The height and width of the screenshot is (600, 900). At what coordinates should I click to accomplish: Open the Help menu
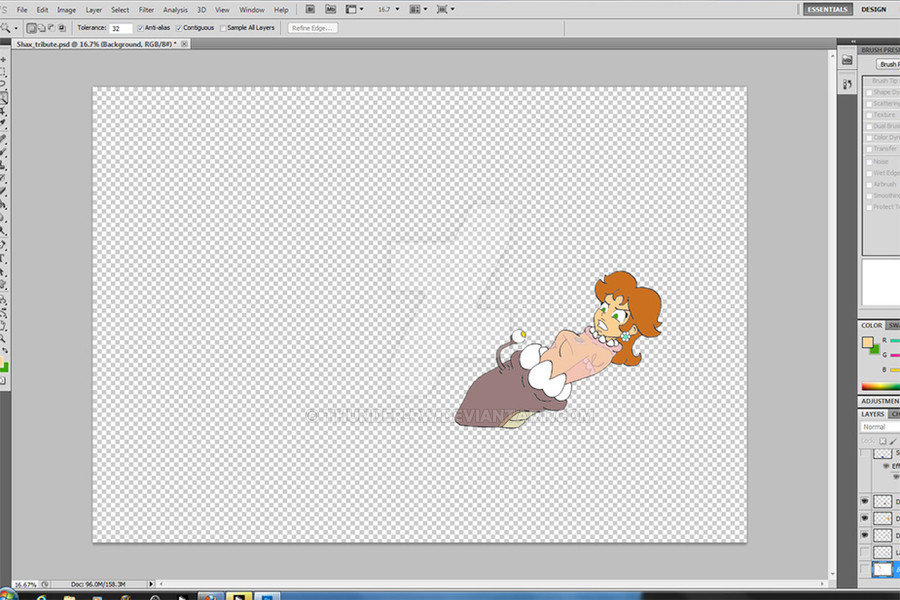coord(281,10)
